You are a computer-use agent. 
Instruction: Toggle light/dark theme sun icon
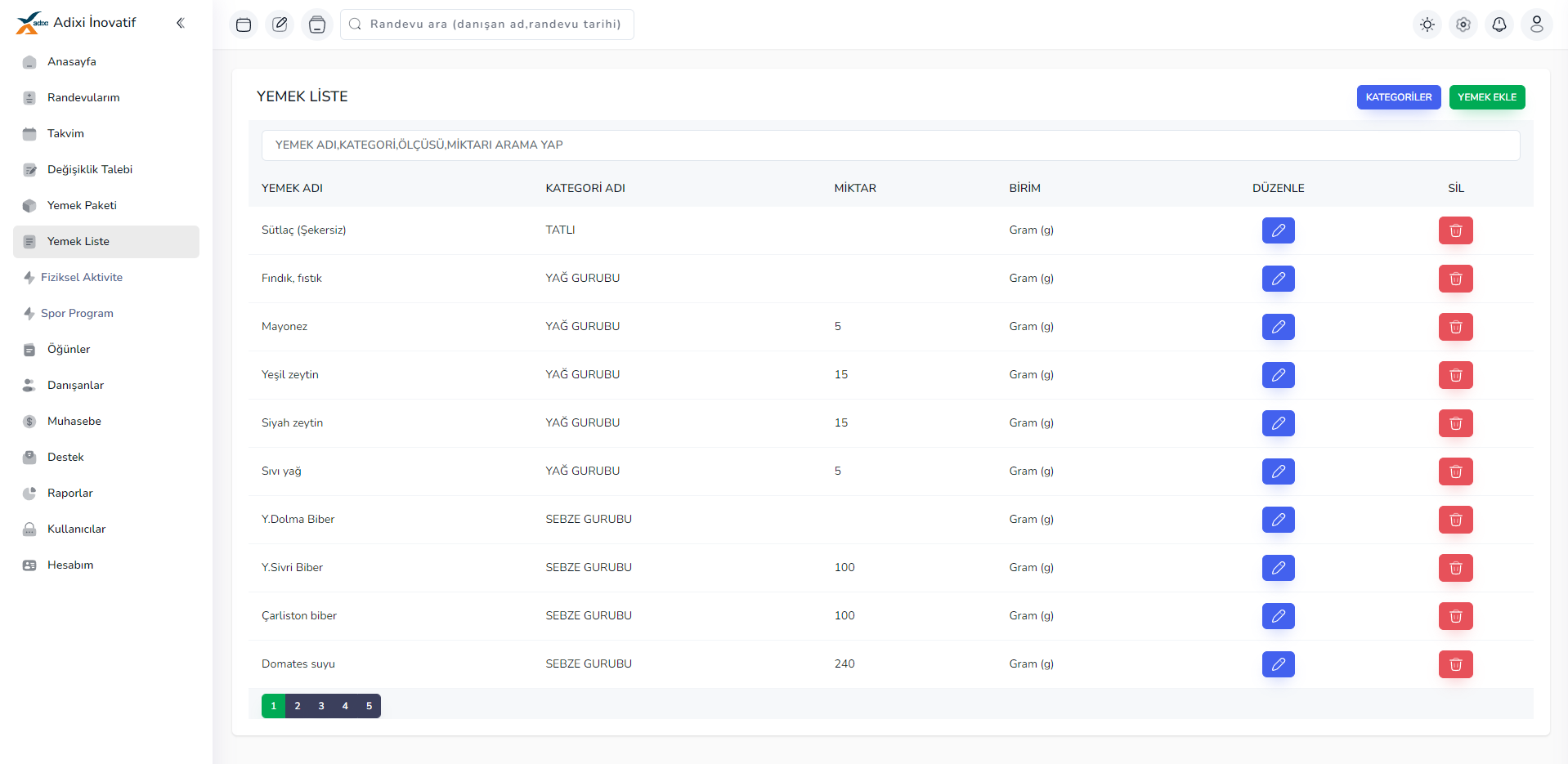point(1427,25)
